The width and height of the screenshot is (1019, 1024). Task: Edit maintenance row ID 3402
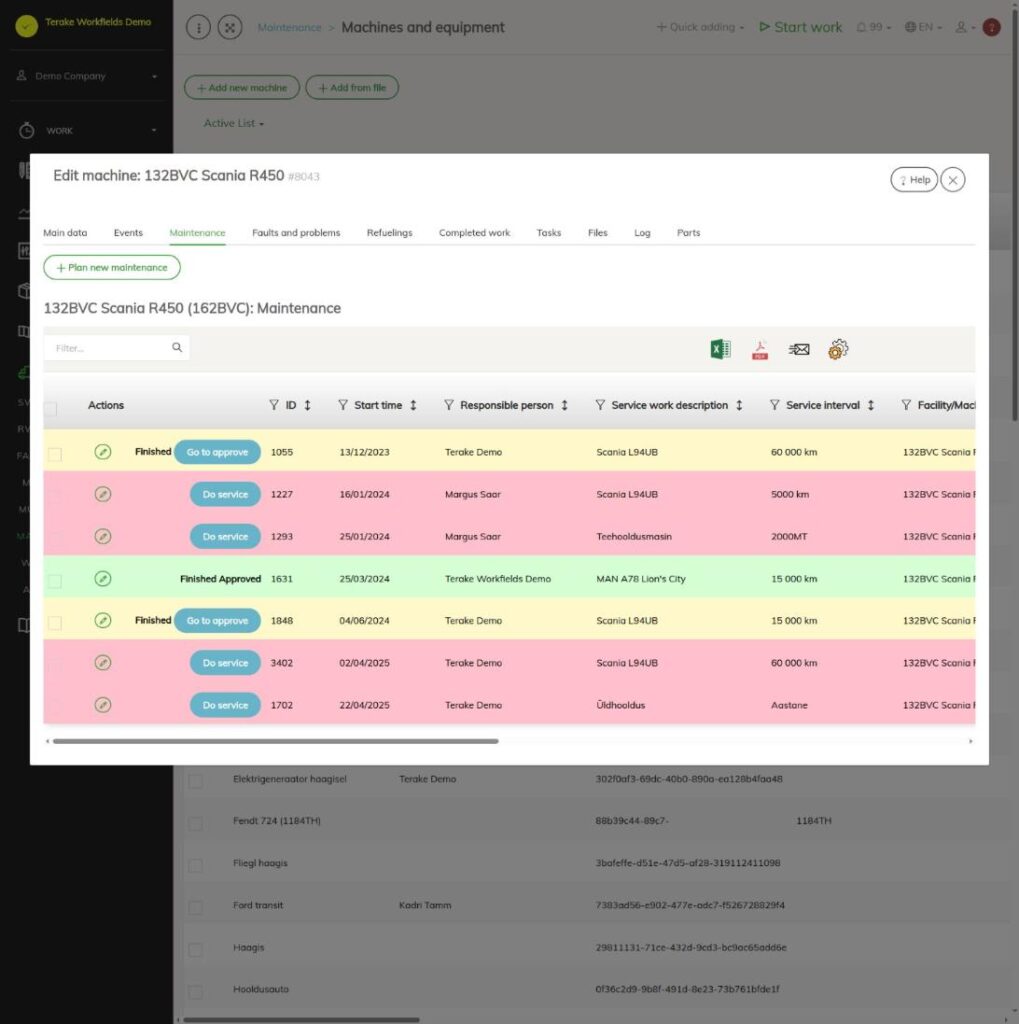103,663
